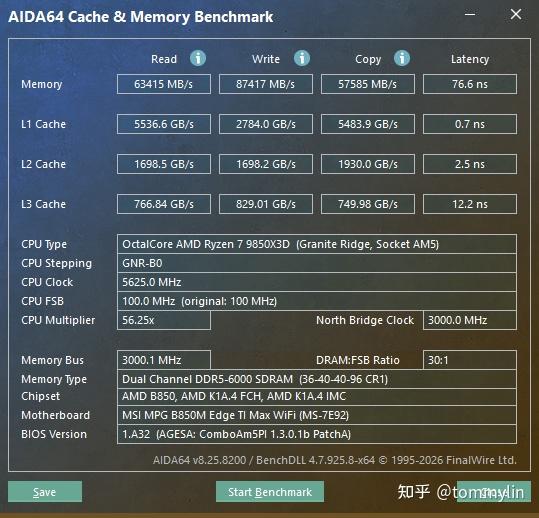
Task: Click the DRAM:FSB Ratio label
Action: 358,360
